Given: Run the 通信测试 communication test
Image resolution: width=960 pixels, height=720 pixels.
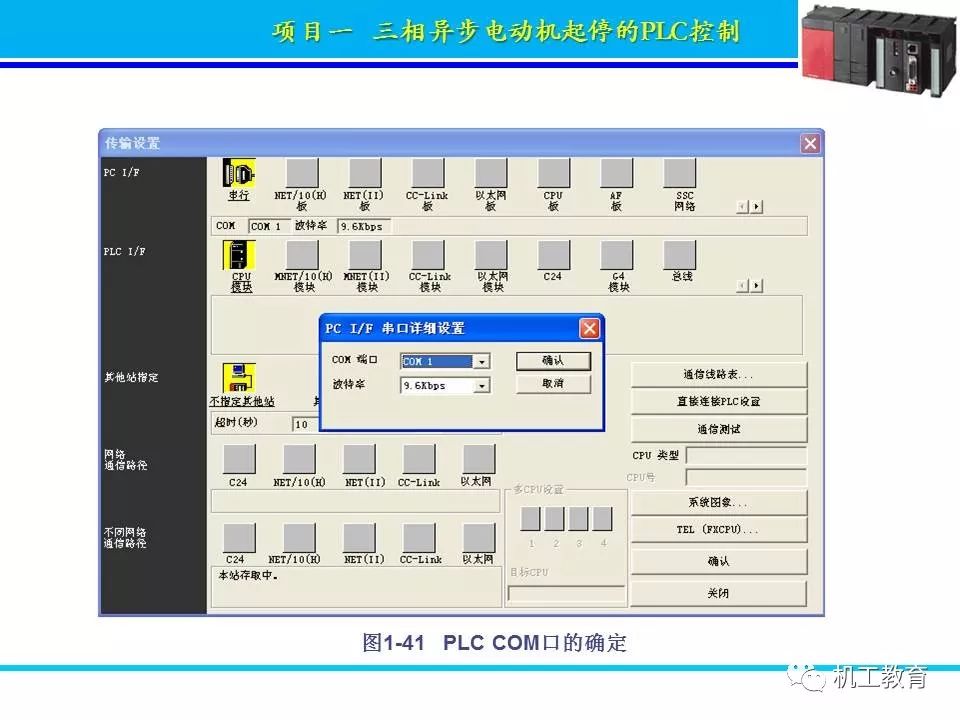Looking at the screenshot, I should click(719, 430).
